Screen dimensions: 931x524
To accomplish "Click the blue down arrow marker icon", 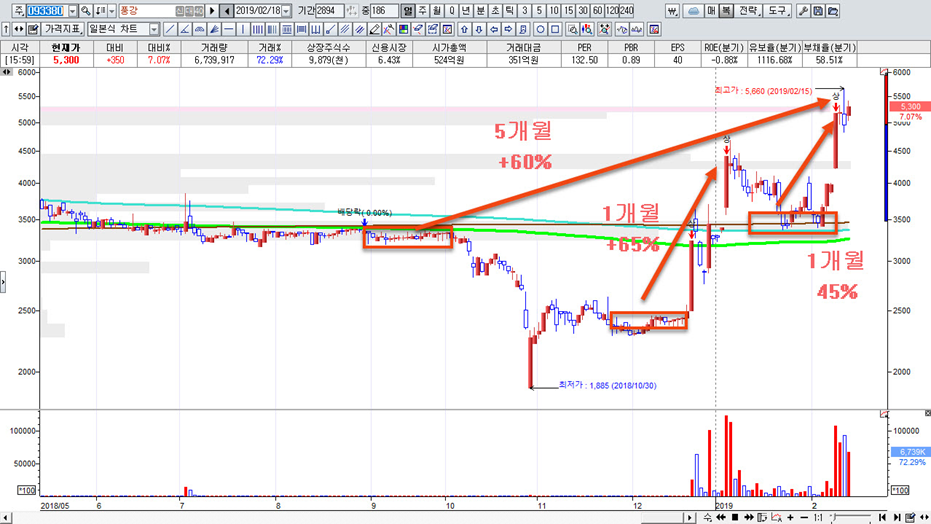I will pyautogui.click(x=479, y=28).
